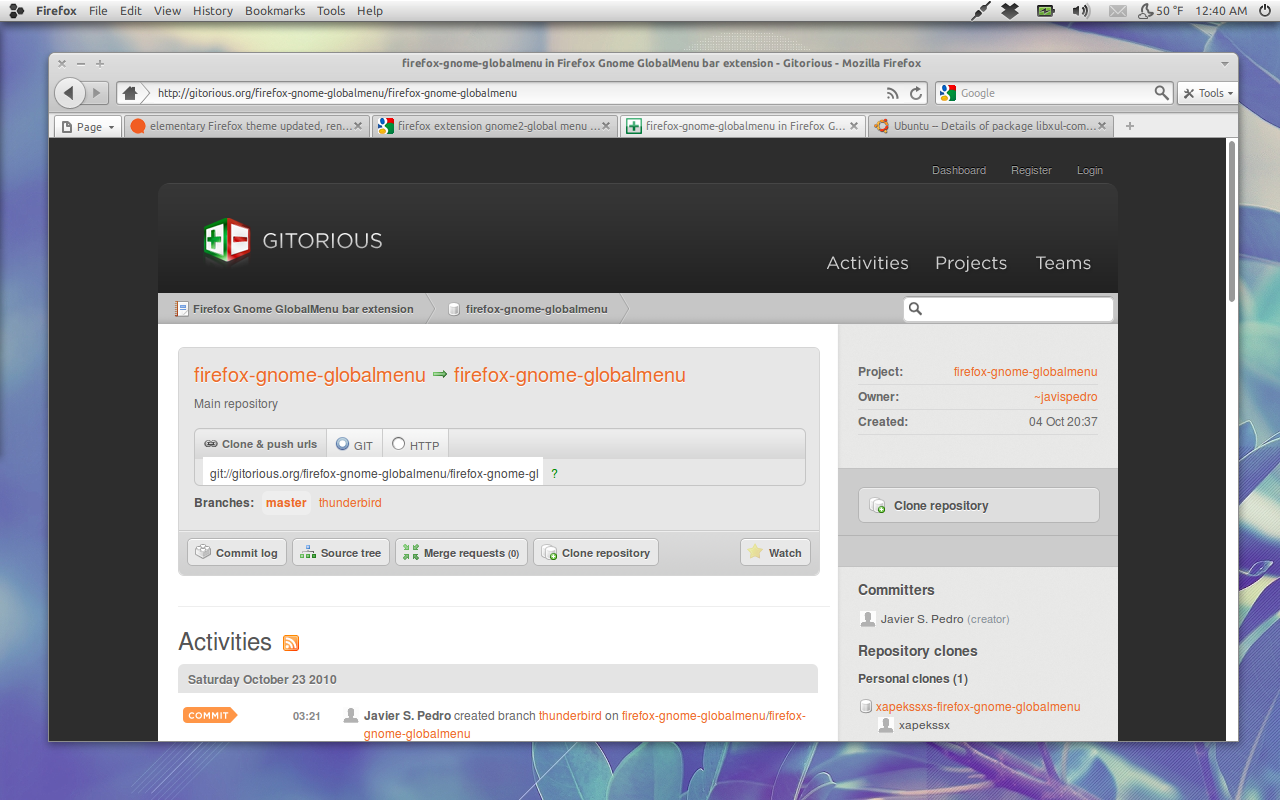Open the mail indicator in the top panel
Image resolution: width=1280 pixels, height=800 pixels.
coord(1118,11)
